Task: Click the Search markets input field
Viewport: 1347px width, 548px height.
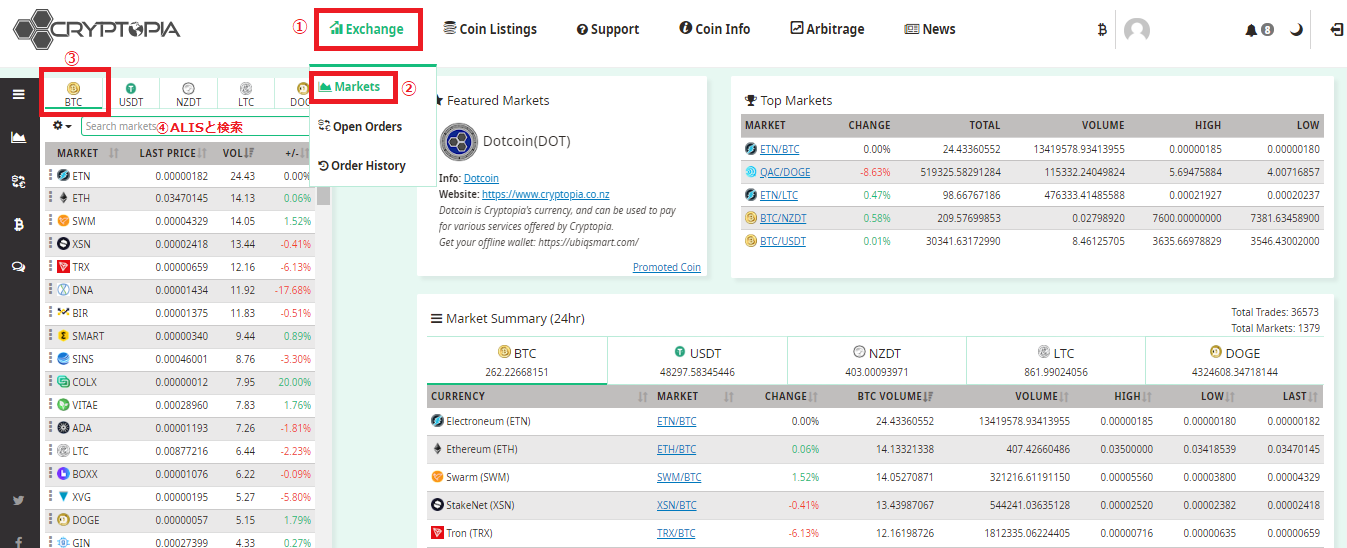Action: tap(120, 126)
